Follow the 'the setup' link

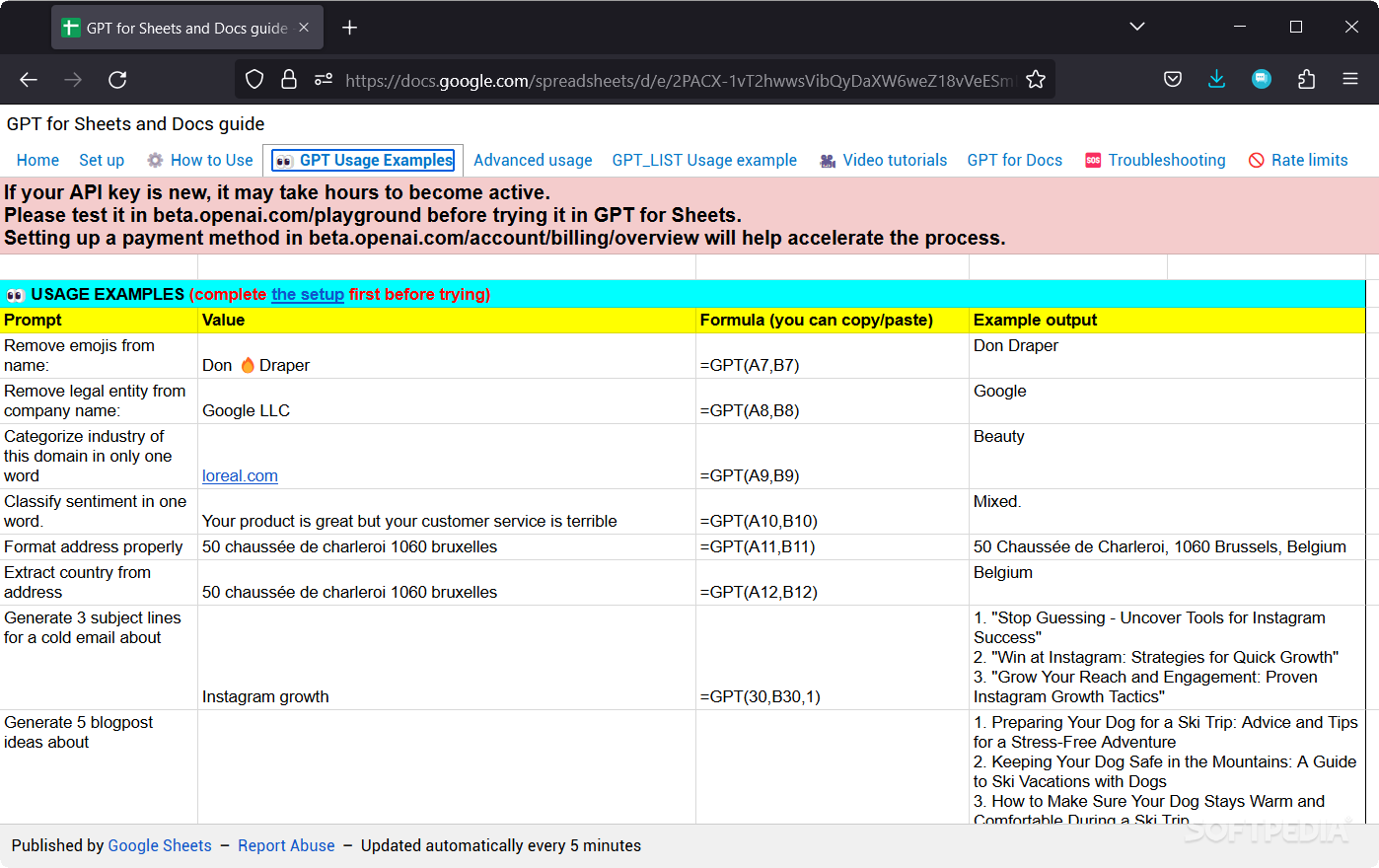[x=308, y=294]
